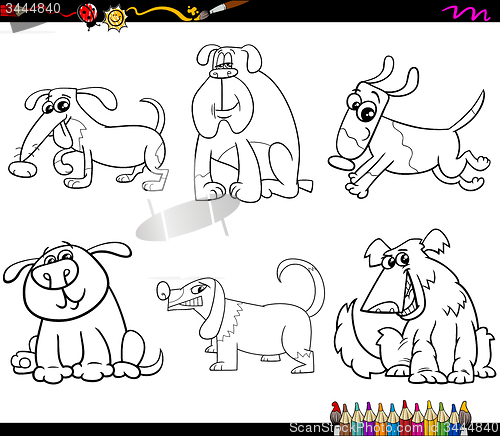Pick the teal colored pencil
Viewport: 500px width, 436px height.
(357, 418)
